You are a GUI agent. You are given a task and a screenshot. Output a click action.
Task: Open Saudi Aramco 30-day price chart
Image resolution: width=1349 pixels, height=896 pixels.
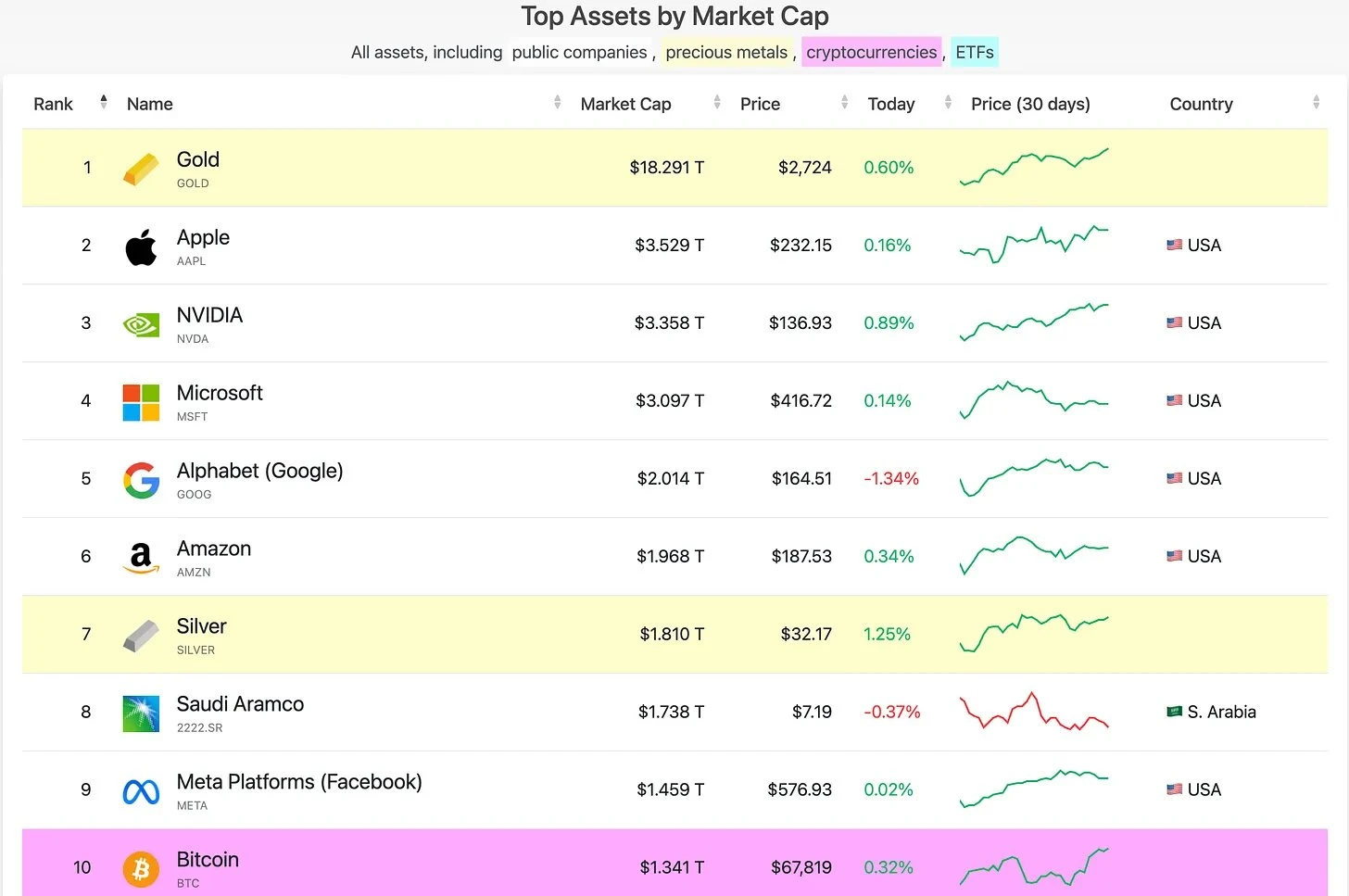pos(1034,712)
